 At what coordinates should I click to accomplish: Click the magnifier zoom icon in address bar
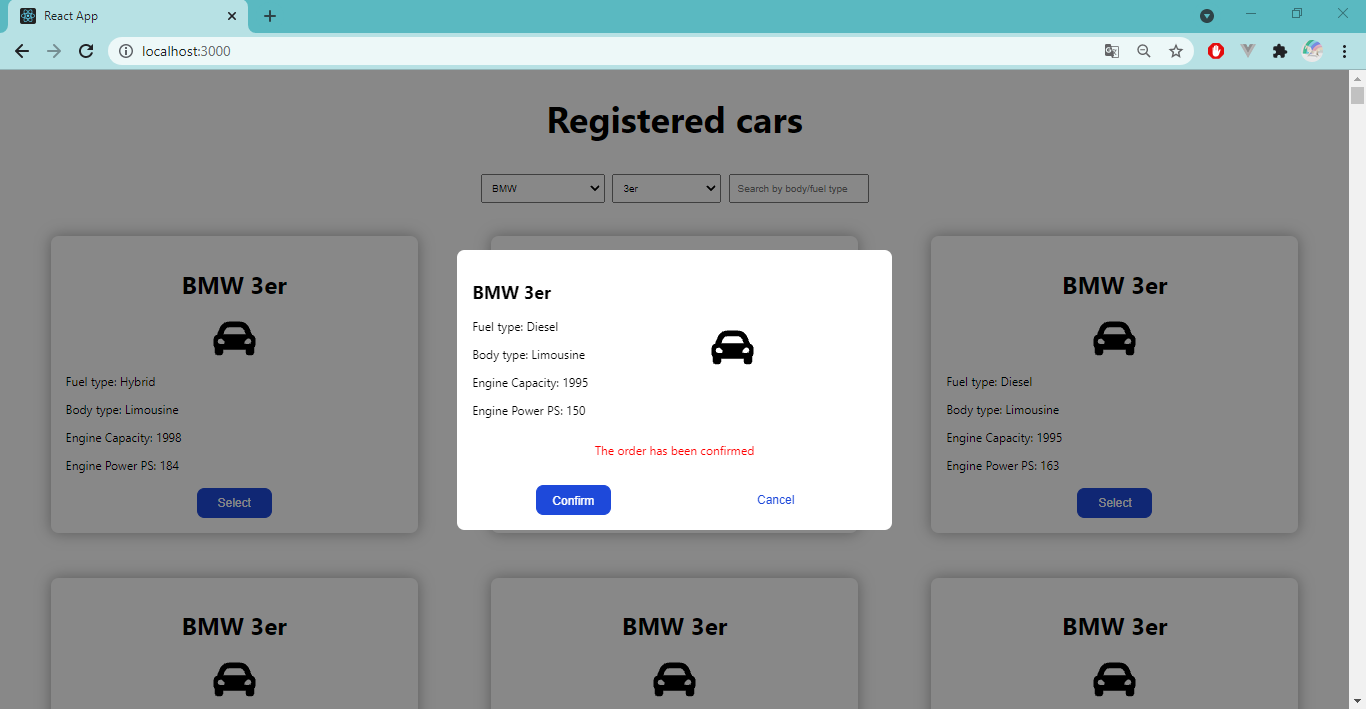[1143, 50]
